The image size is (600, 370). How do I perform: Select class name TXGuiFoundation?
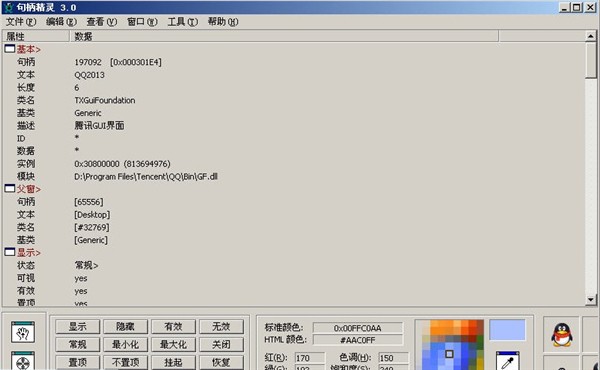pos(104,100)
